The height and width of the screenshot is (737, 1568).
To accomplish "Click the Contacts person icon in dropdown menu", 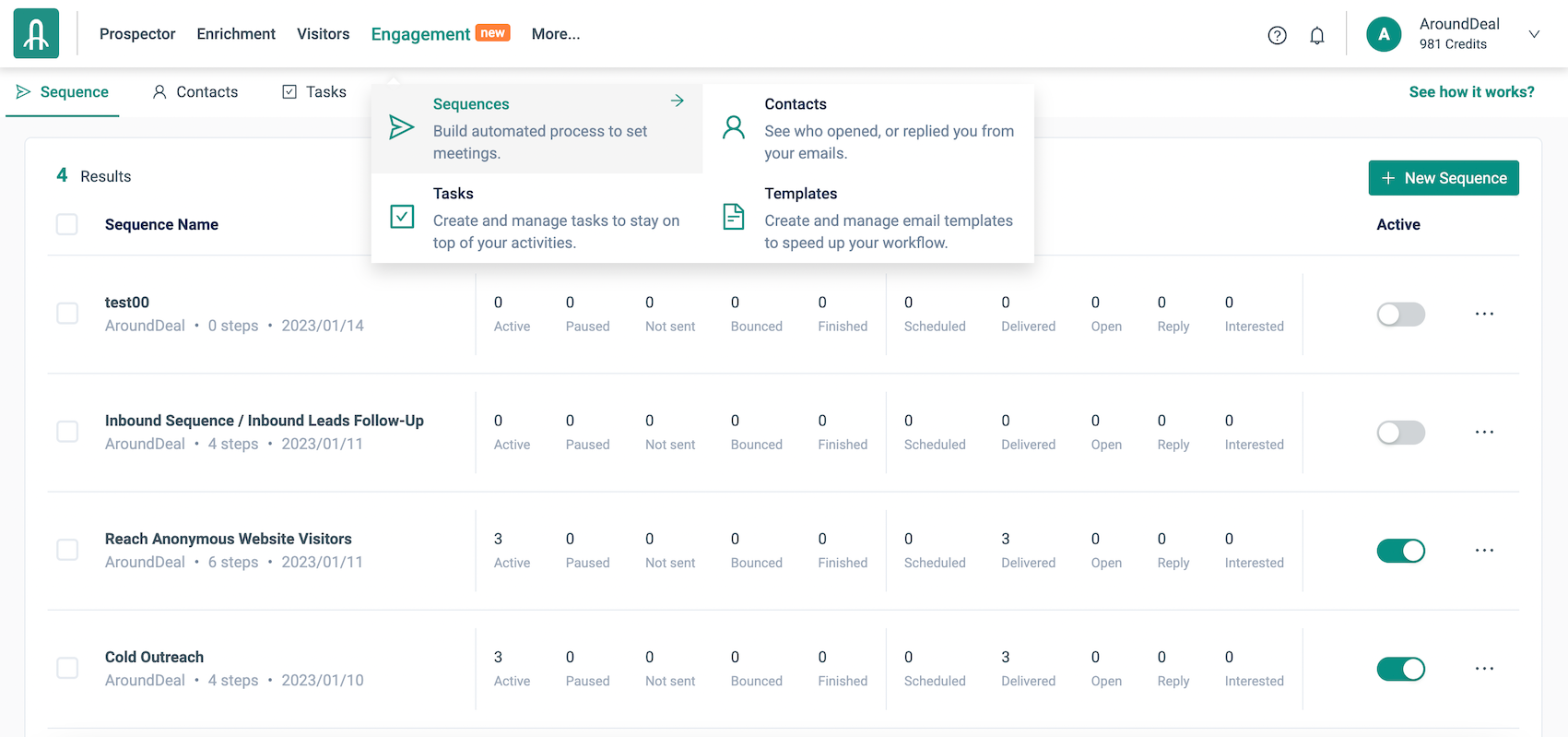I will click(734, 127).
